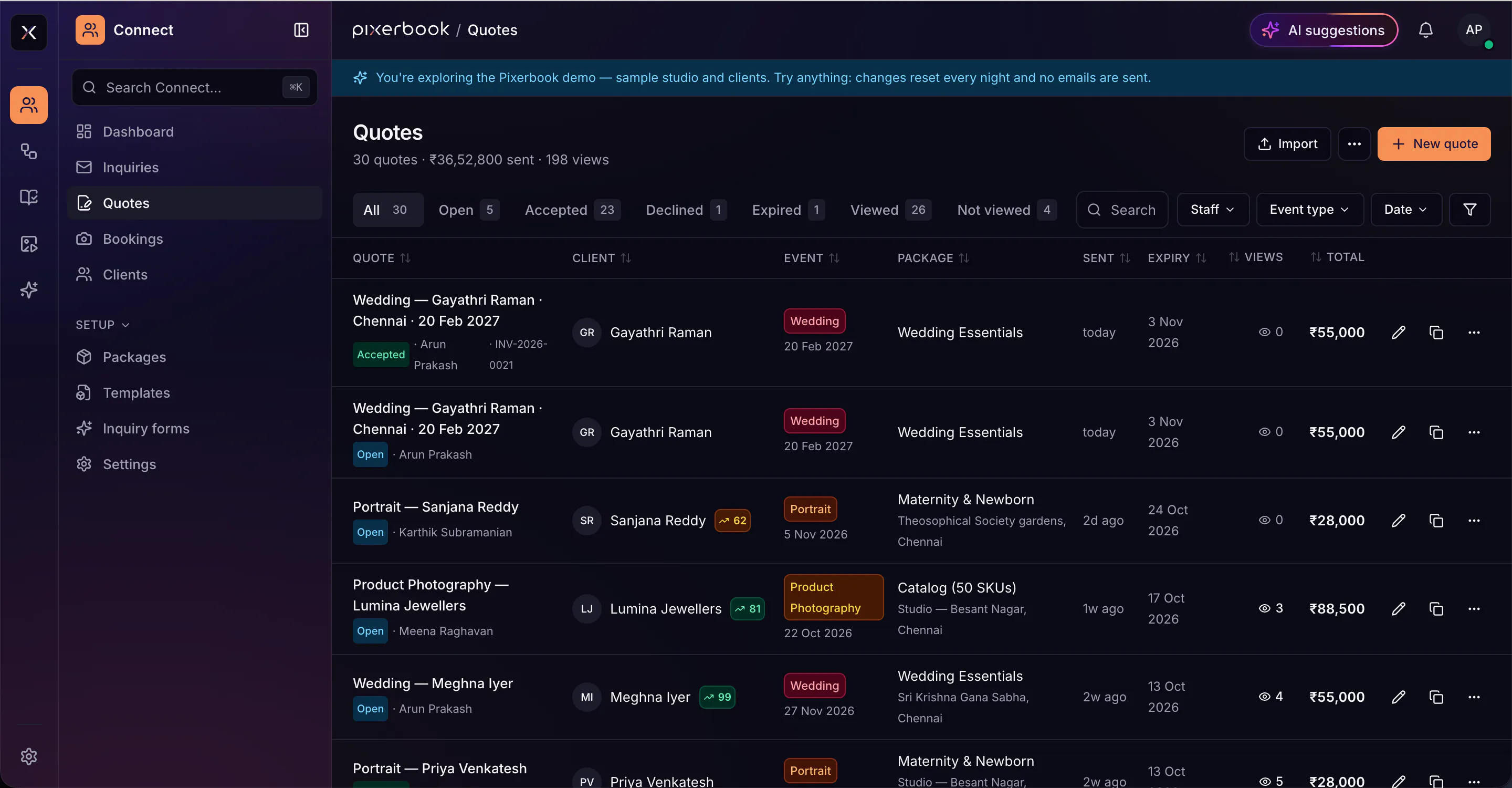The height and width of the screenshot is (788, 1512).
Task: Collapse the Connect sidebar panel icon
Action: pos(301,30)
